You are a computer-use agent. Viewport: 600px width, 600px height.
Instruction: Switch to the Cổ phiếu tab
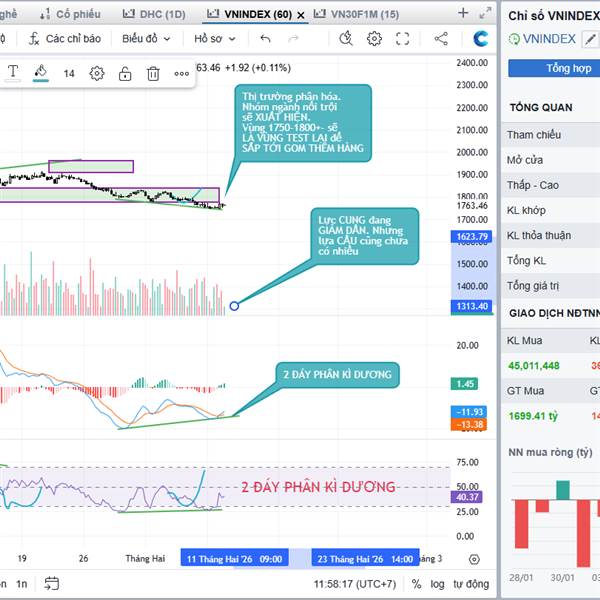click(70, 15)
